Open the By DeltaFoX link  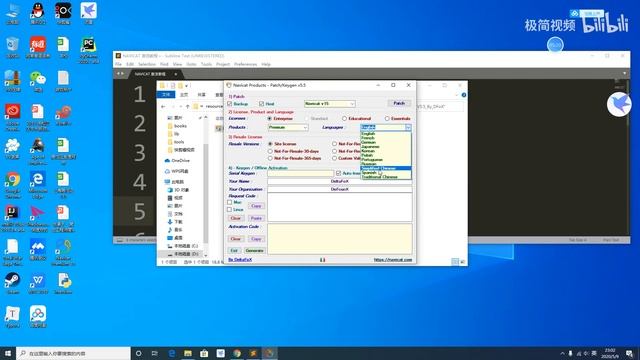point(240,260)
